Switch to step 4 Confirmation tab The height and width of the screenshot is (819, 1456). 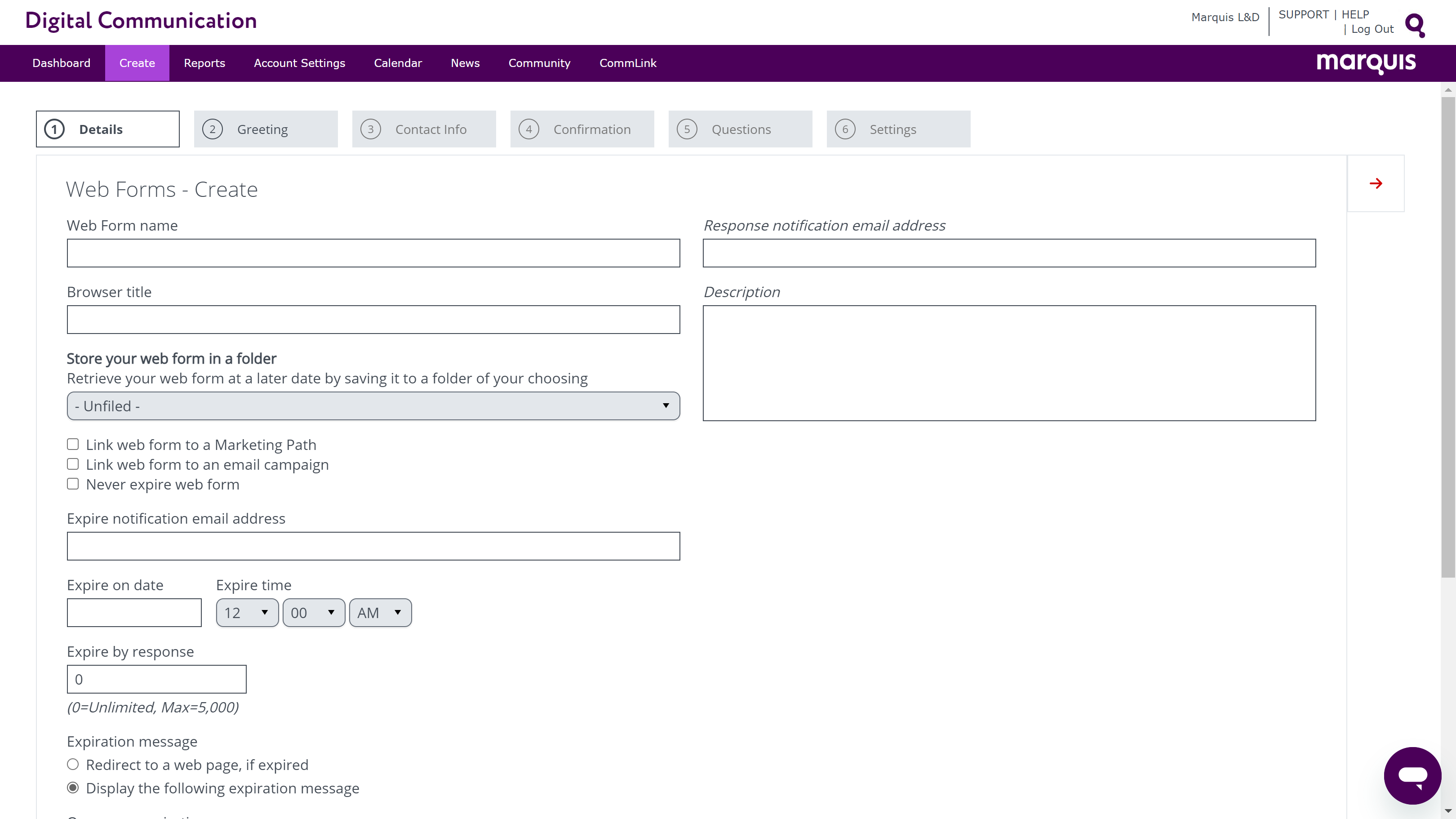[x=582, y=129]
